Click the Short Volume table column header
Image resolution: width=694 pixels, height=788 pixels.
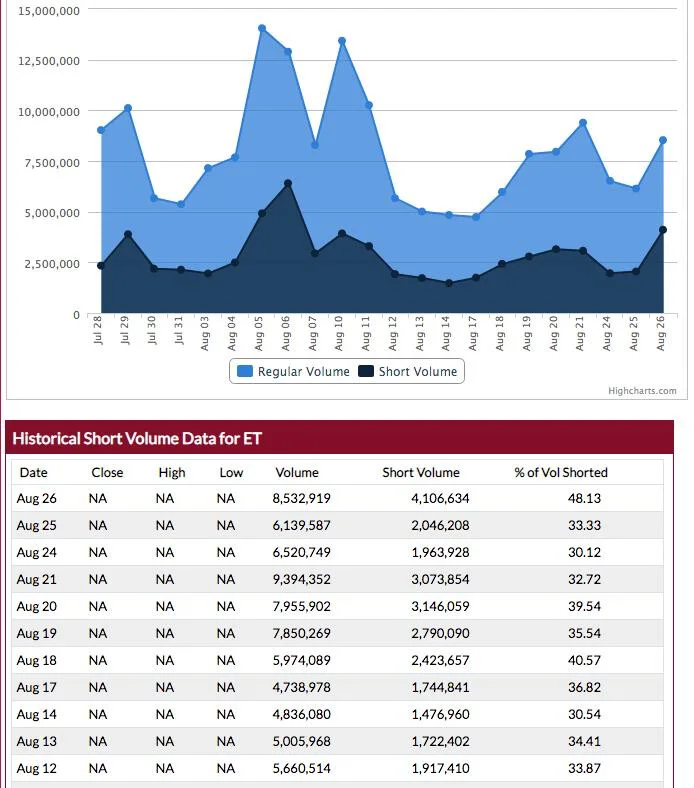[421, 472]
